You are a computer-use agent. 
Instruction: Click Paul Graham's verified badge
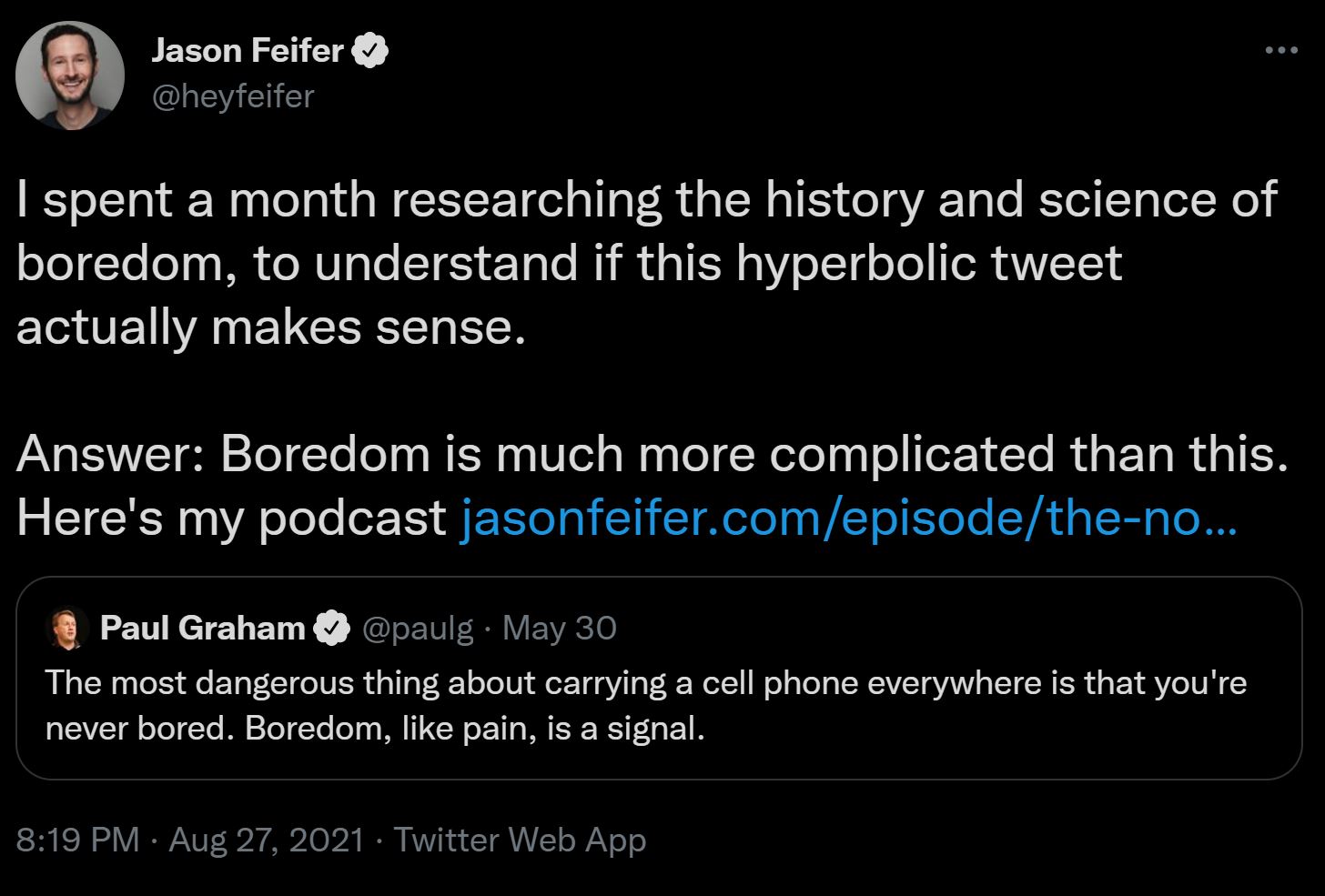point(332,629)
